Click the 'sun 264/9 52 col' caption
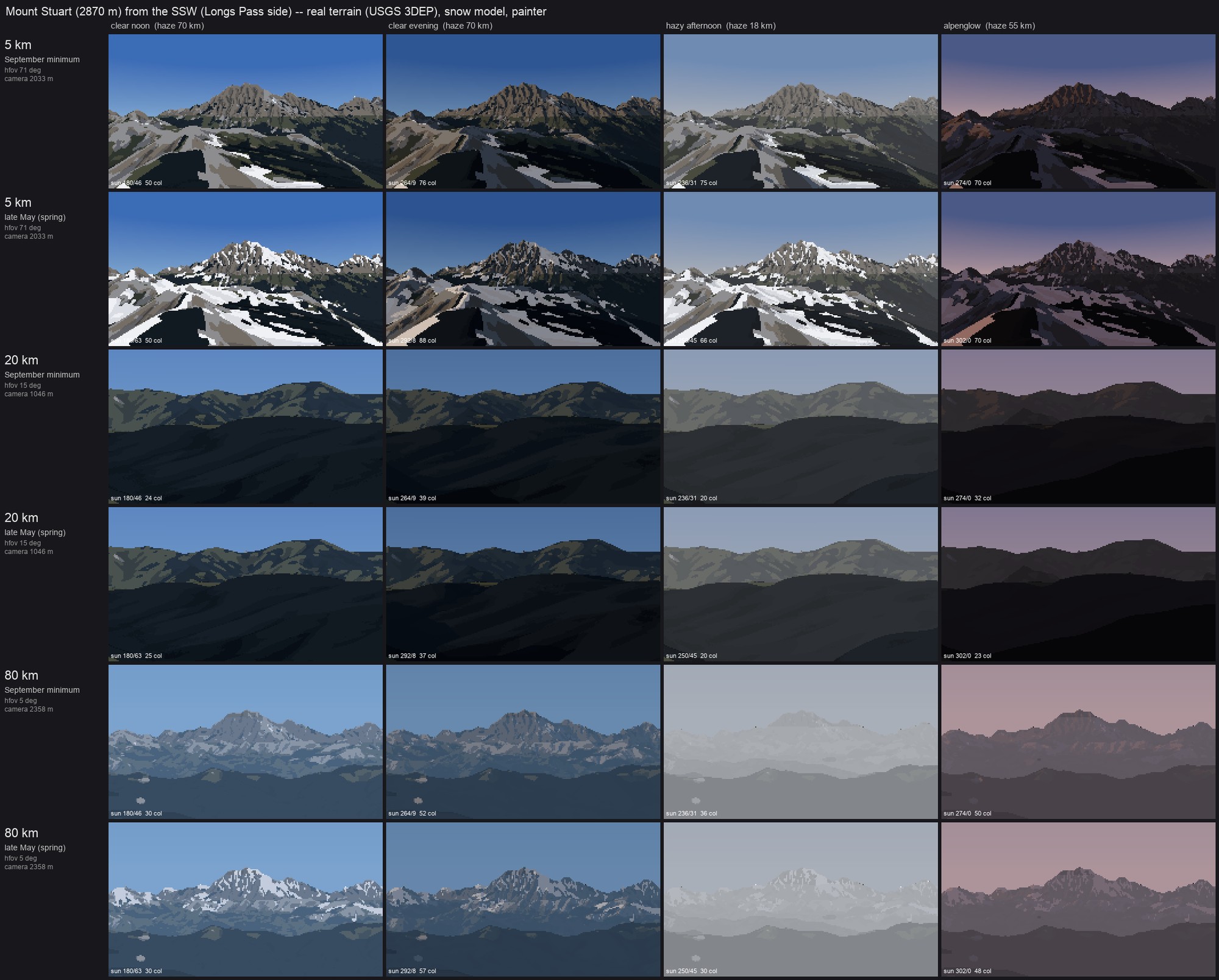 412,814
